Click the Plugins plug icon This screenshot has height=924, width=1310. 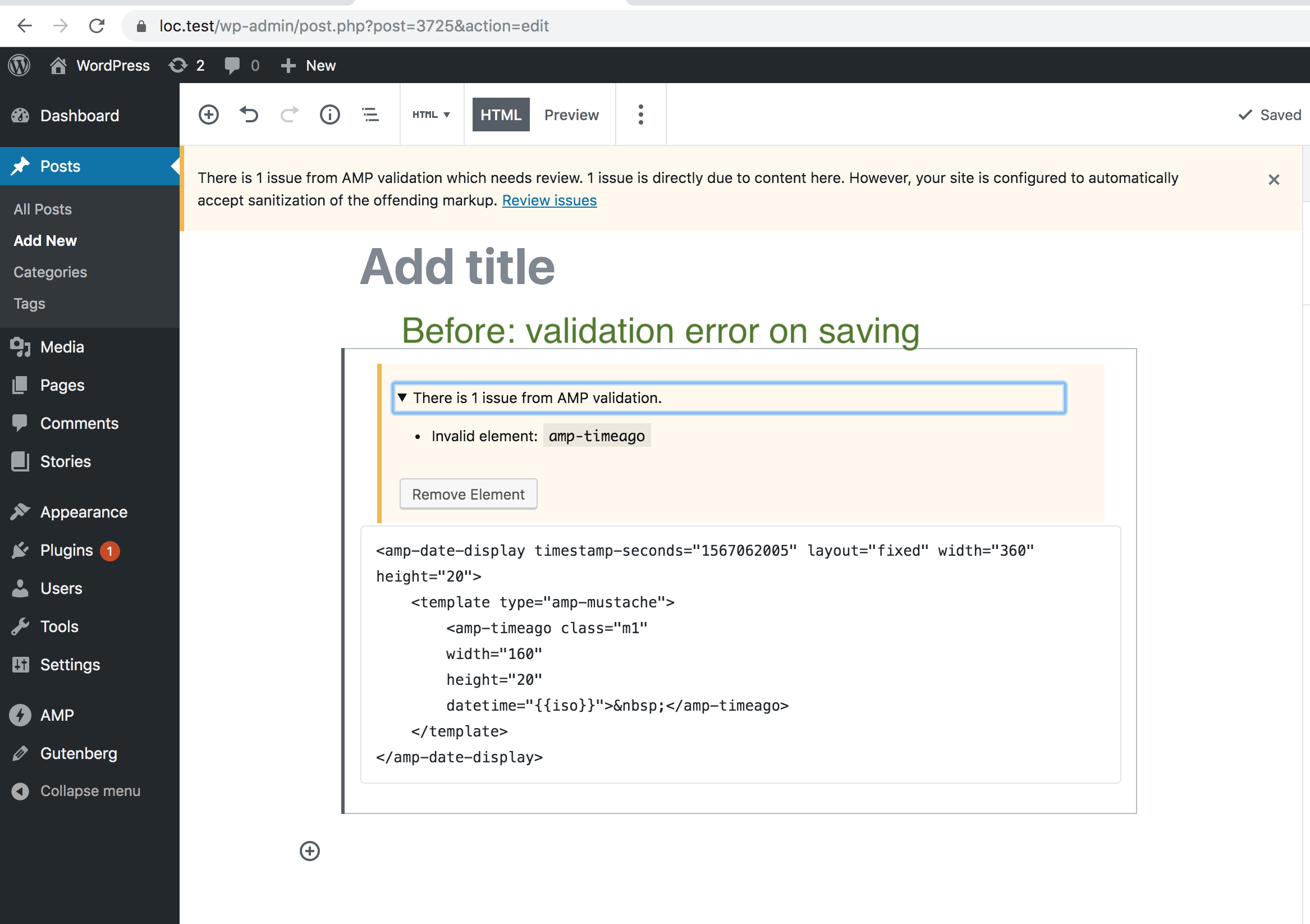click(x=20, y=550)
